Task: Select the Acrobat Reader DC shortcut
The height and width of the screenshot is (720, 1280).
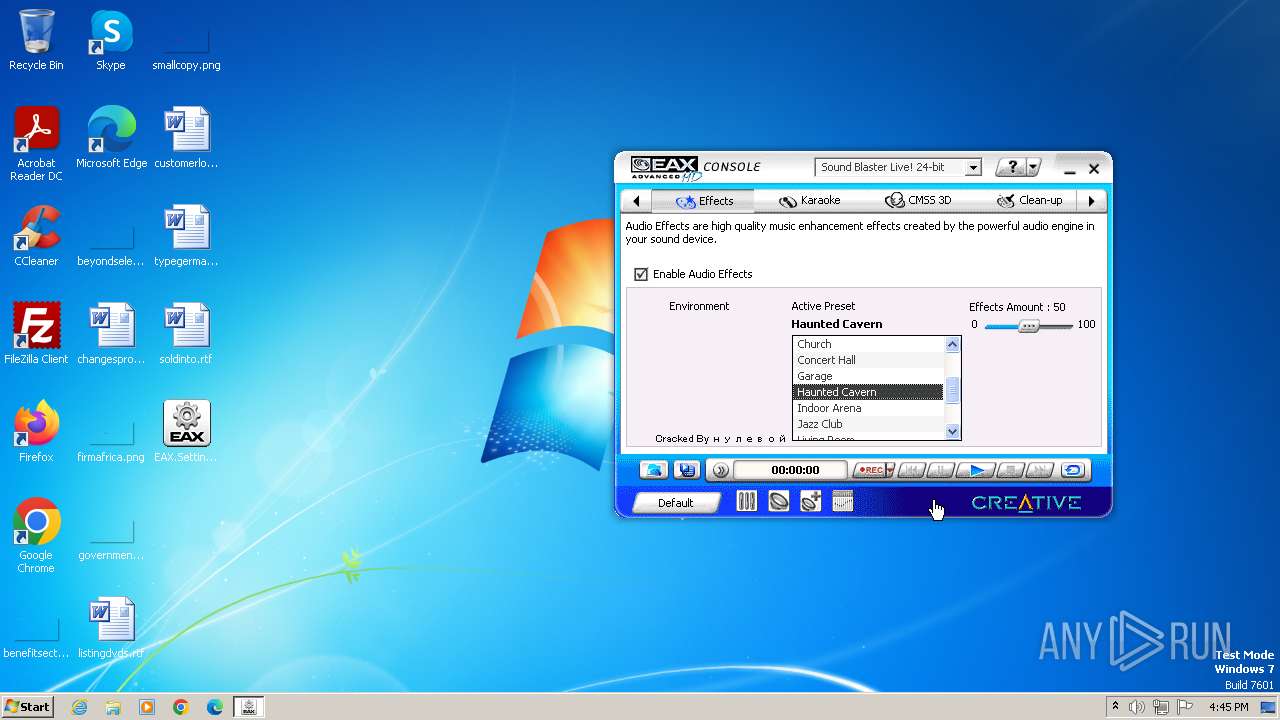Action: (36, 144)
